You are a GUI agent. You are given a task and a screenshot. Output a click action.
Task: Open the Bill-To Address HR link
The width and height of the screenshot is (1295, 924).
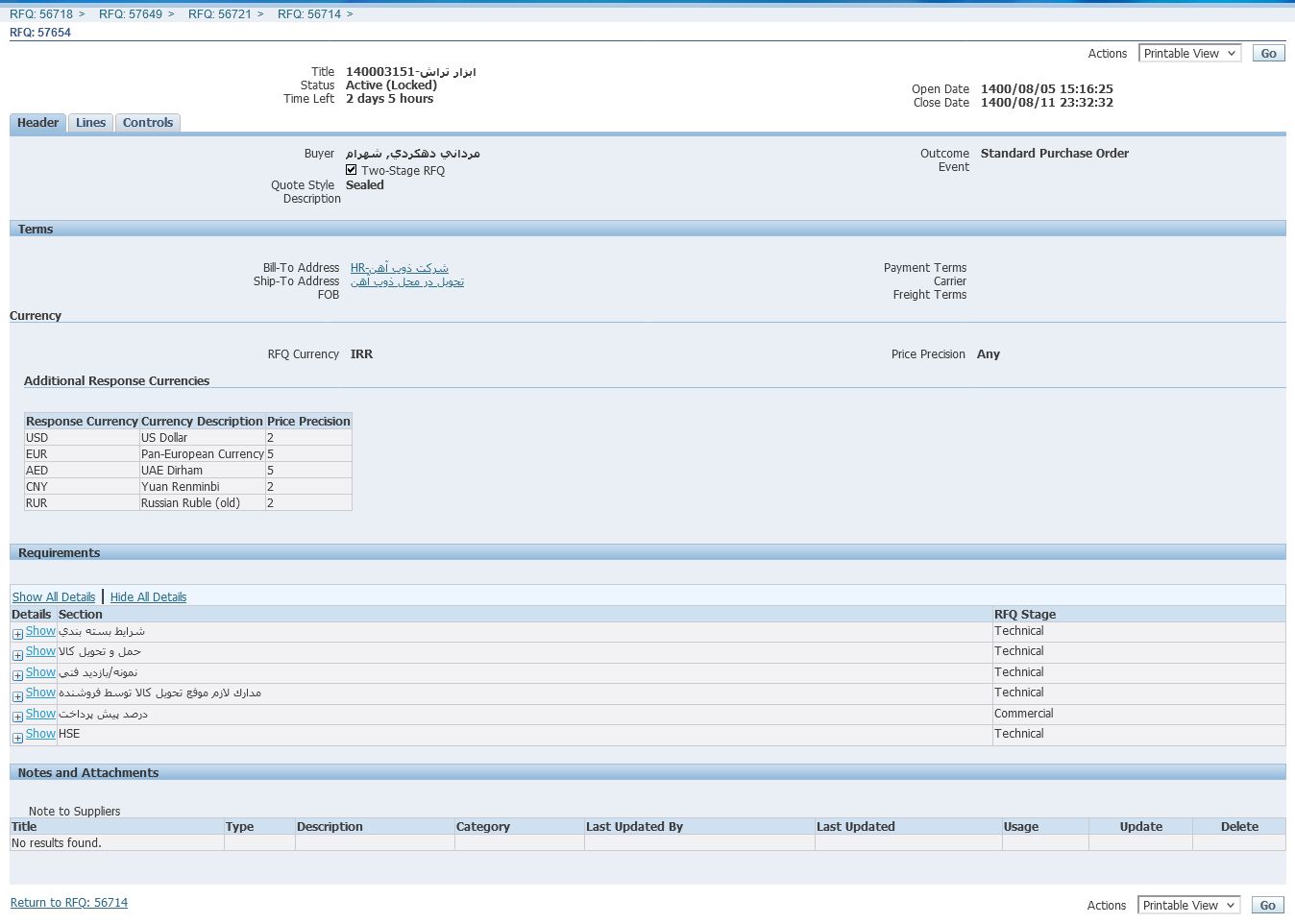pos(400,268)
